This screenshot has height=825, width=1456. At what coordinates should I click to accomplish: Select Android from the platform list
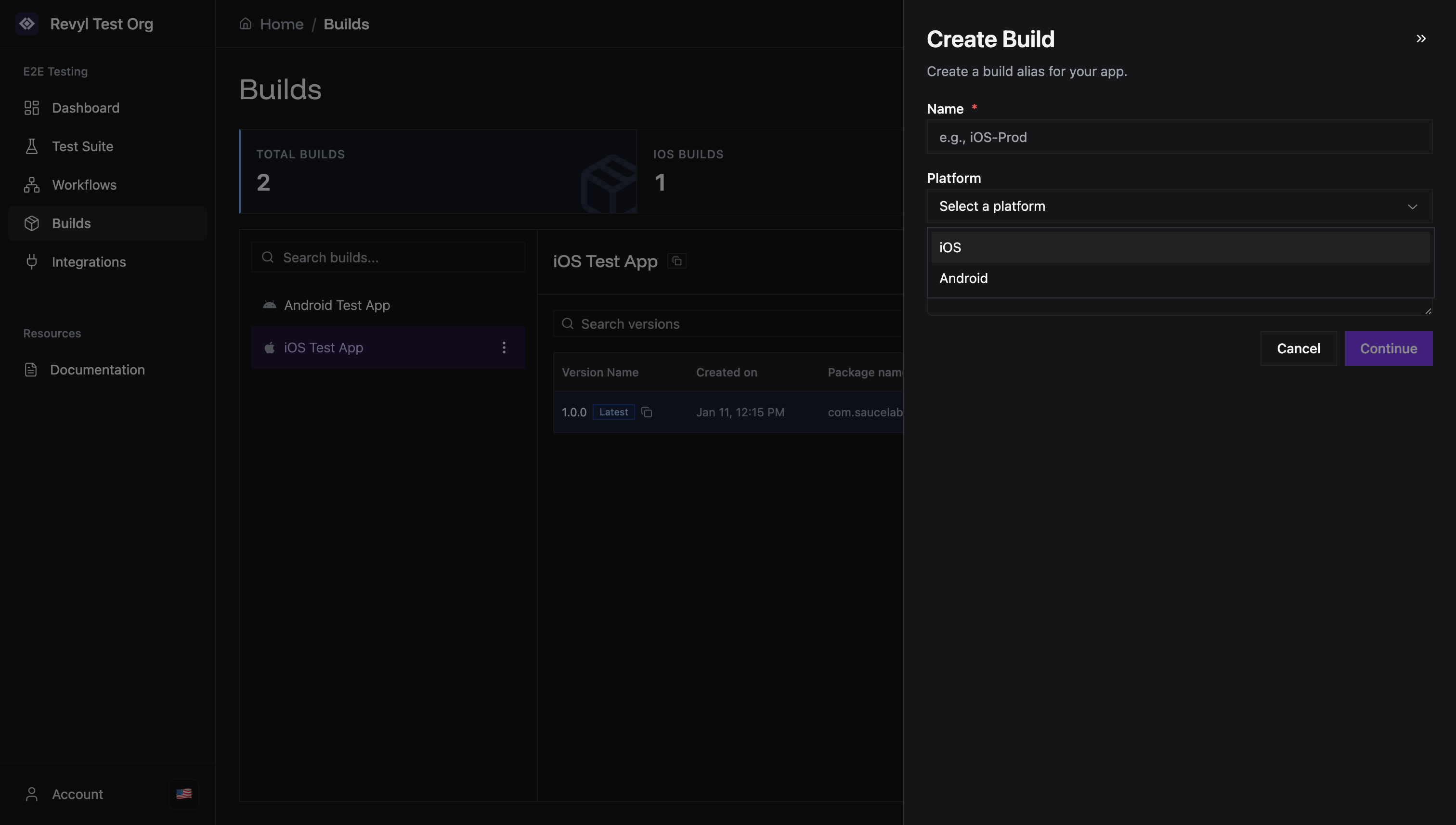[963, 278]
